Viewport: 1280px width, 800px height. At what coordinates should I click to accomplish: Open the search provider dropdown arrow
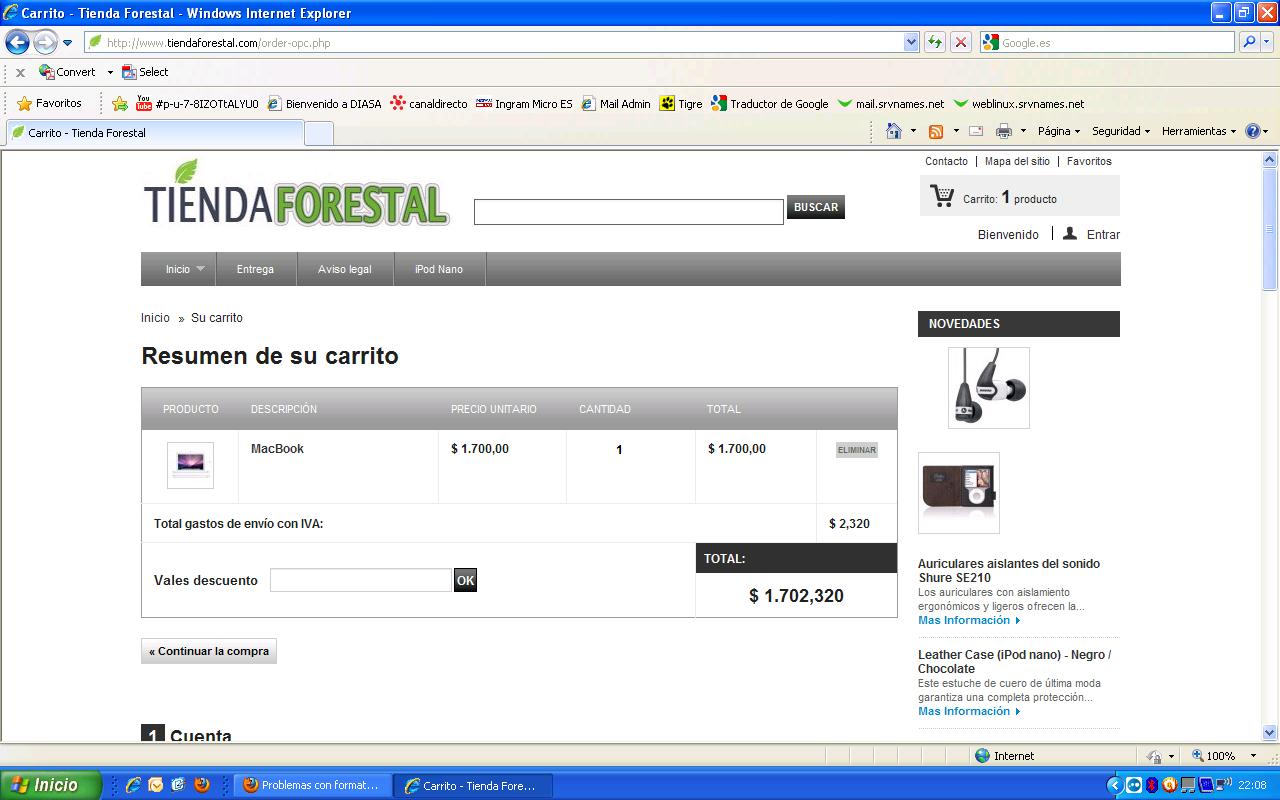tap(1267, 43)
